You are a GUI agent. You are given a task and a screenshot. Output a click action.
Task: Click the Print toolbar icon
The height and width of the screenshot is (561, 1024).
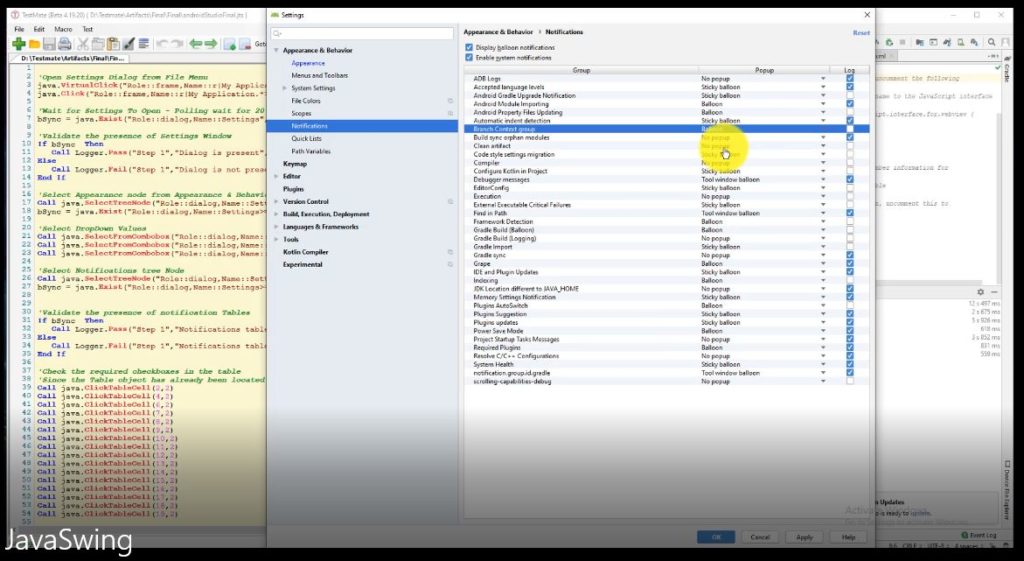pyautogui.click(x=65, y=44)
